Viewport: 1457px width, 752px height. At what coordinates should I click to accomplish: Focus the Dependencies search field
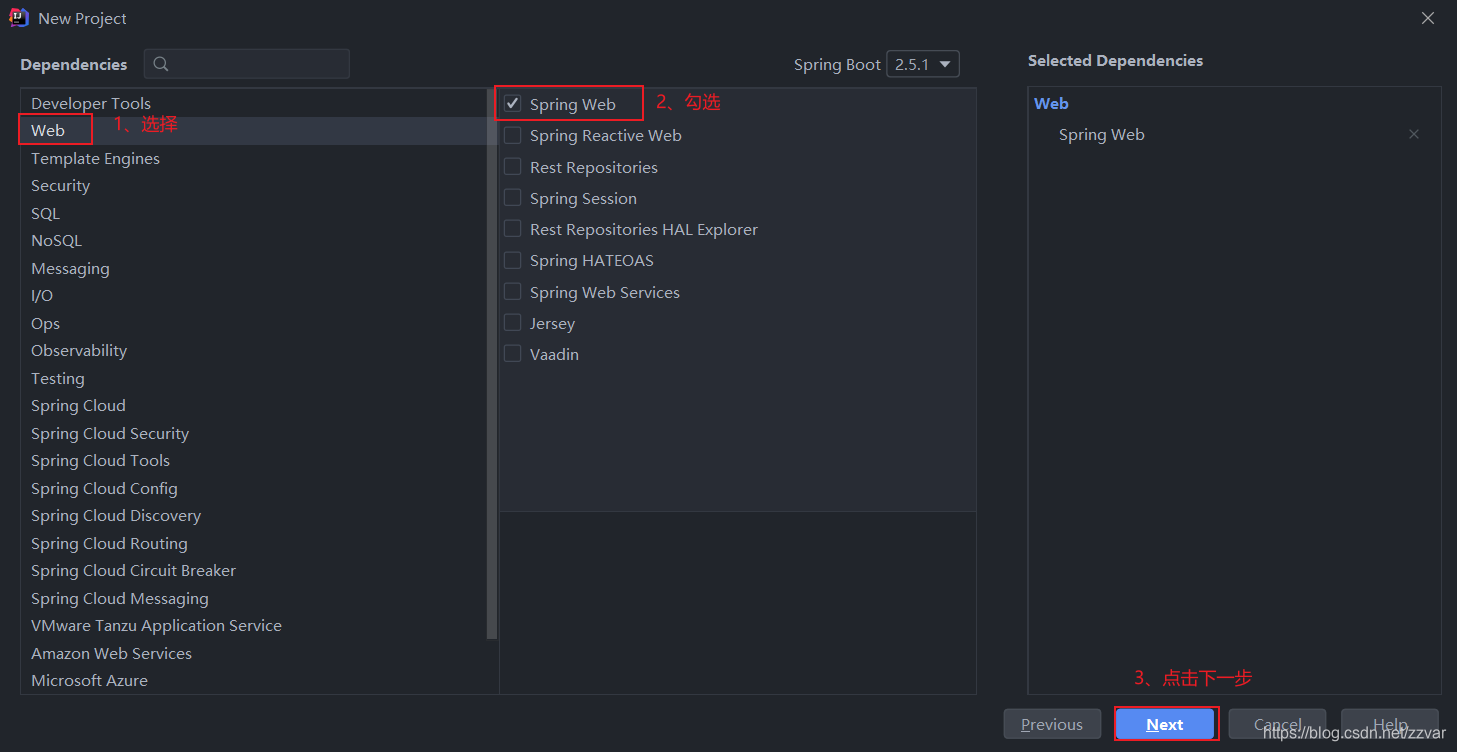click(247, 64)
